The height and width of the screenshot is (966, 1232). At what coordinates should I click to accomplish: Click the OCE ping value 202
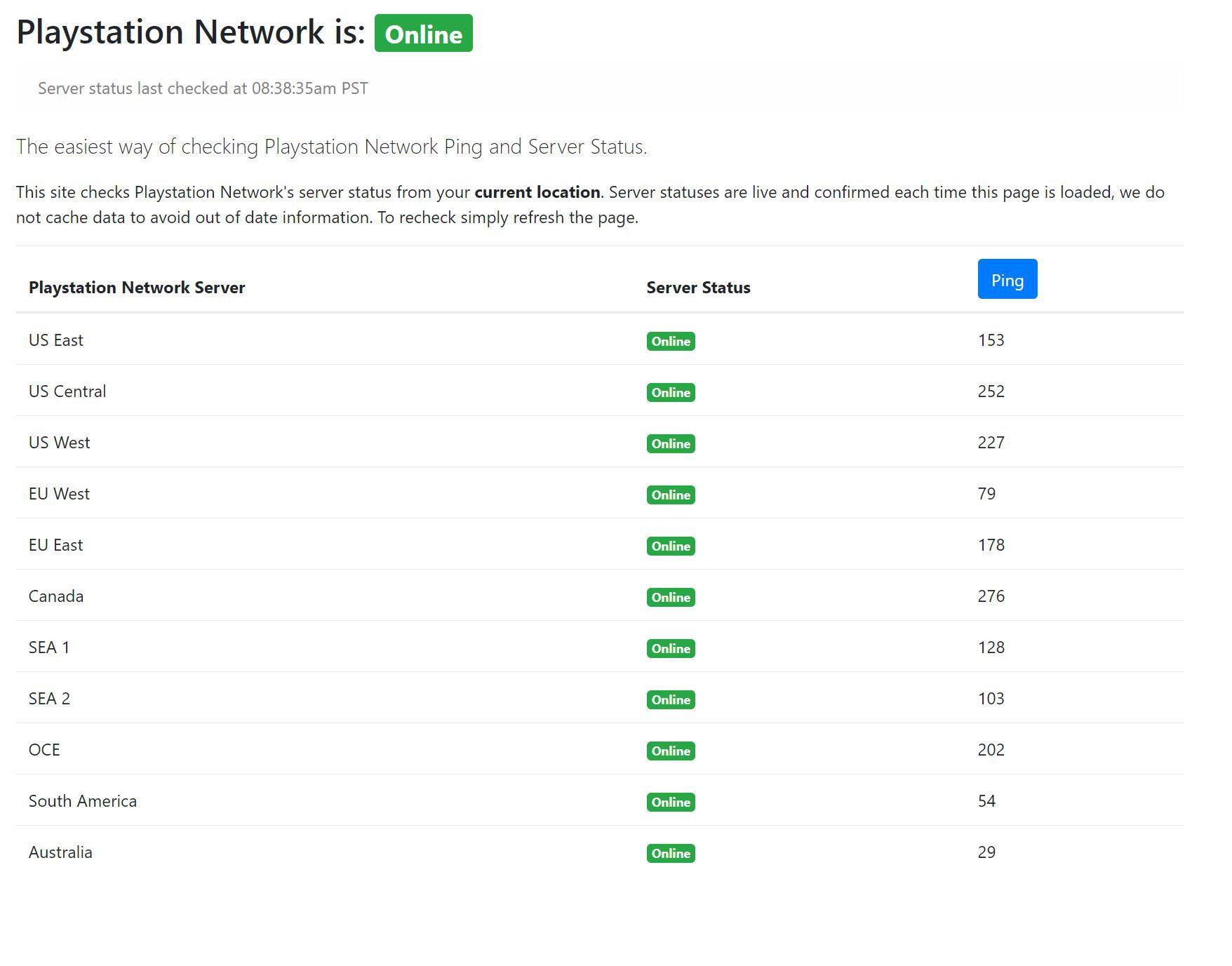pos(991,750)
